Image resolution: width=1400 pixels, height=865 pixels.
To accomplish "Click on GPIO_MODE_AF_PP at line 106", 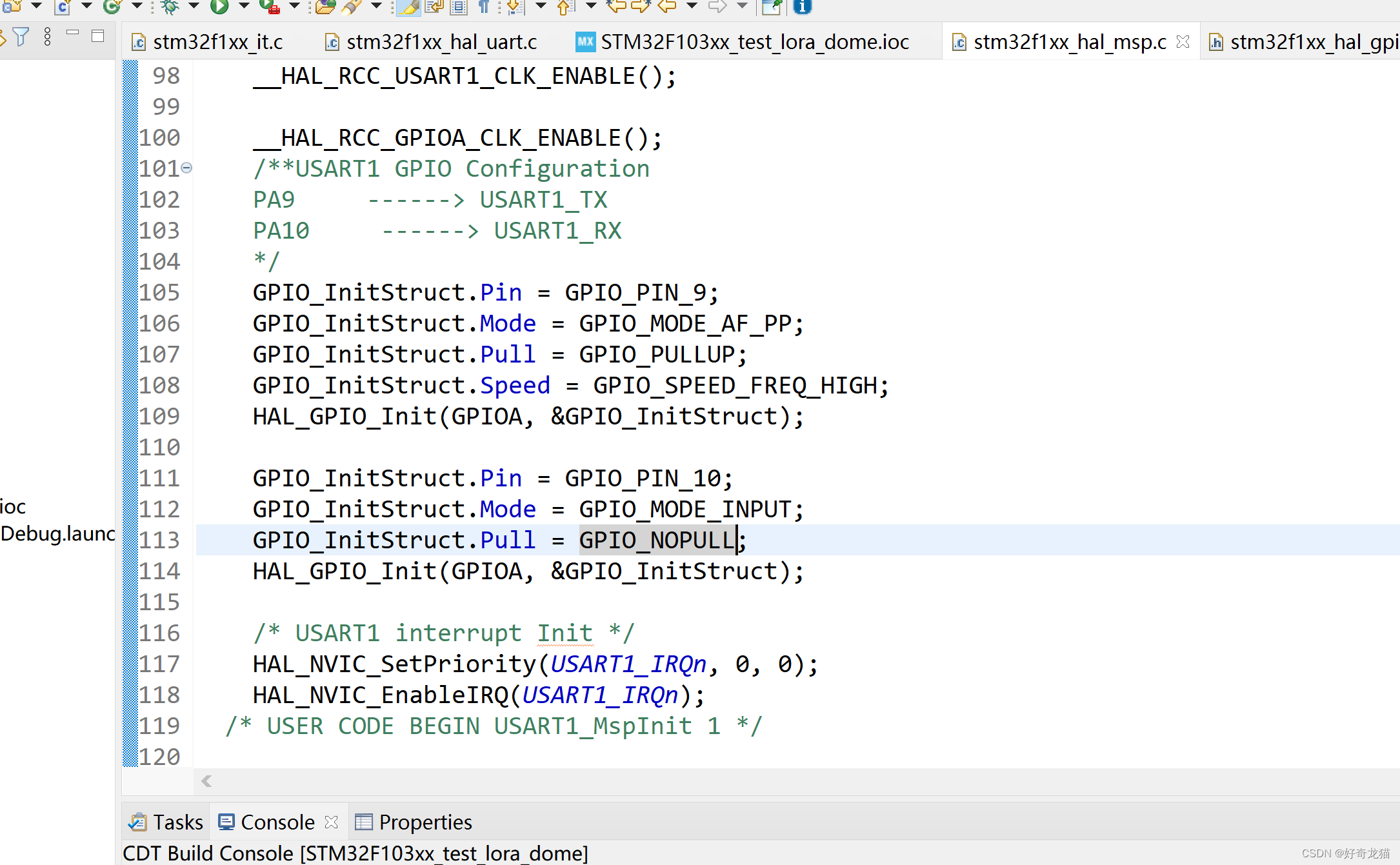I will [x=685, y=323].
